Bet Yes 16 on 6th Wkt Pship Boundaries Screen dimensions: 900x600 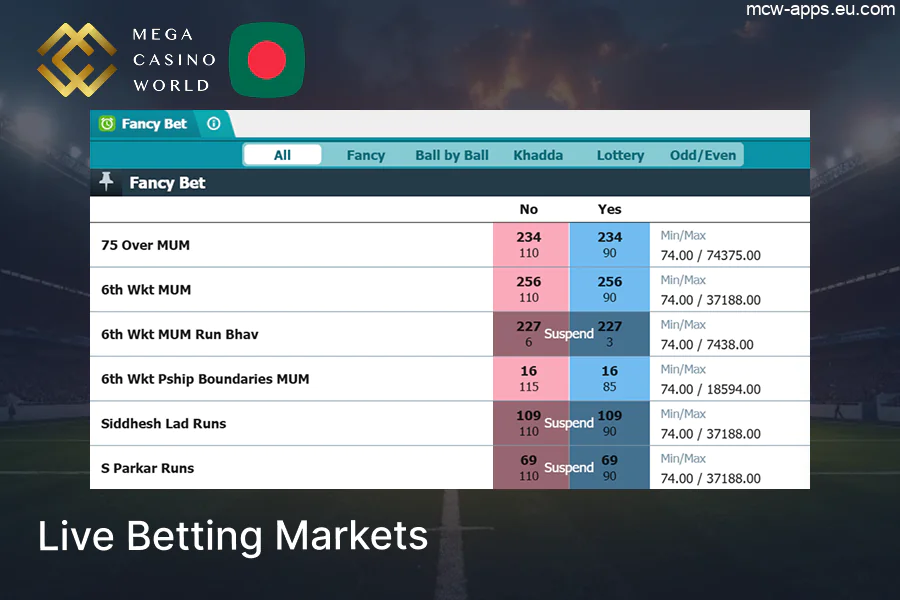click(610, 379)
